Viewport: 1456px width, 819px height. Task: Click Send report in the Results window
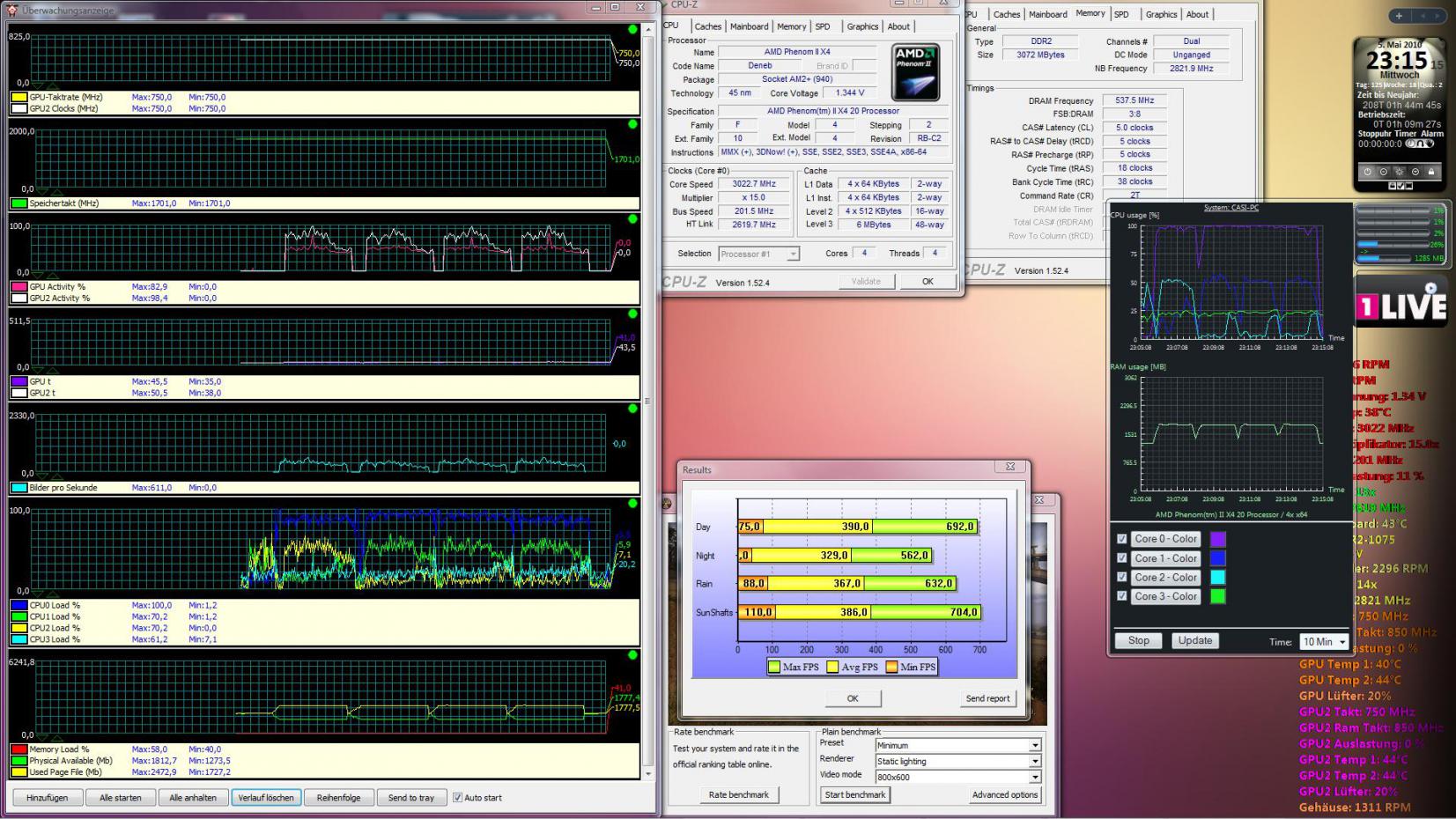click(987, 698)
